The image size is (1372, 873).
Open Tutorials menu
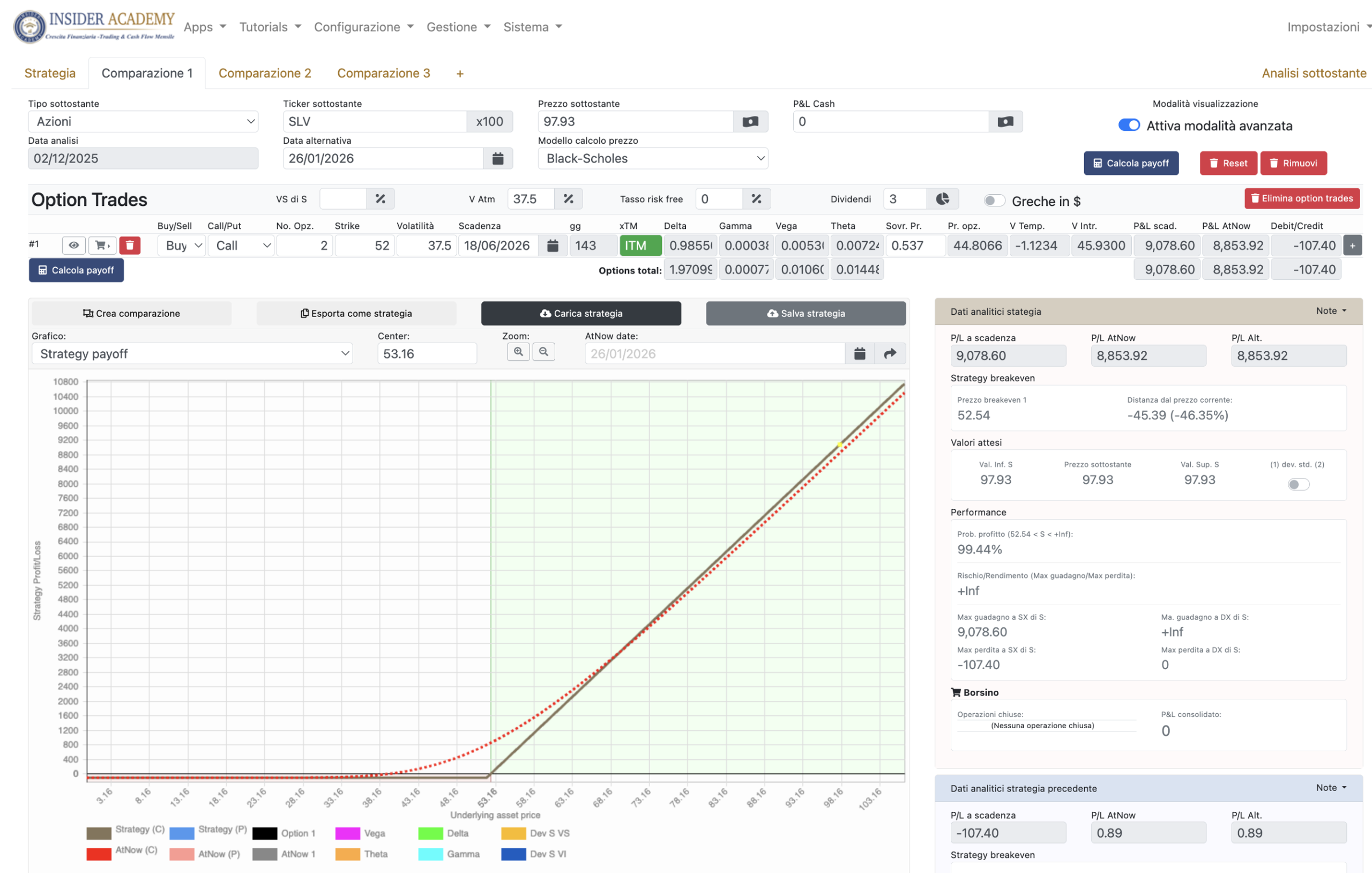tap(270, 27)
